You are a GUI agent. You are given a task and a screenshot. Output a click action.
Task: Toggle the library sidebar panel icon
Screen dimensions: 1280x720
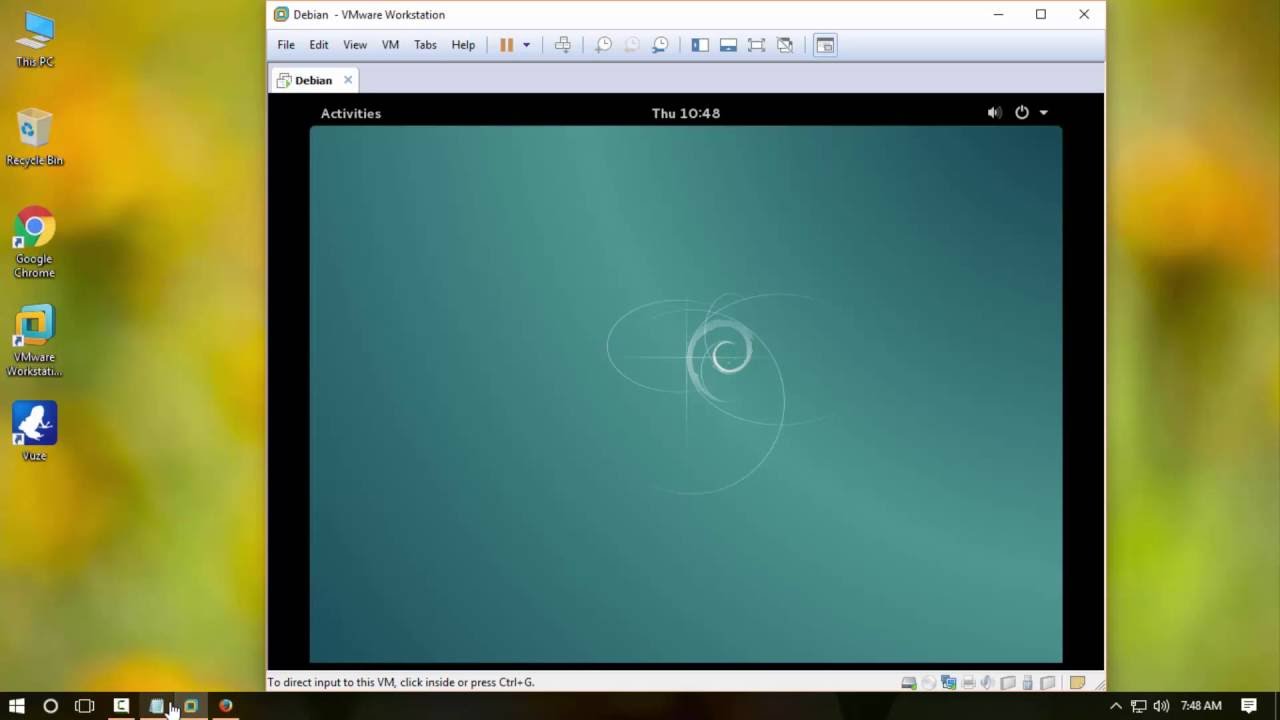[x=700, y=45]
